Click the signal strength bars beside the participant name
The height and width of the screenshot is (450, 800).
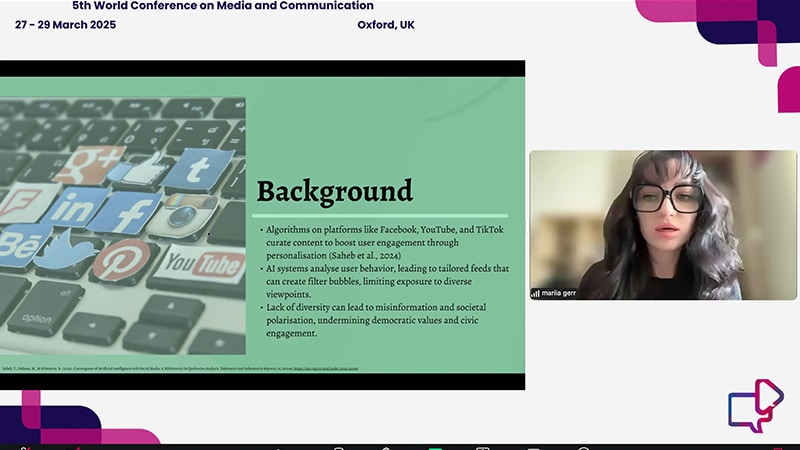(535, 293)
